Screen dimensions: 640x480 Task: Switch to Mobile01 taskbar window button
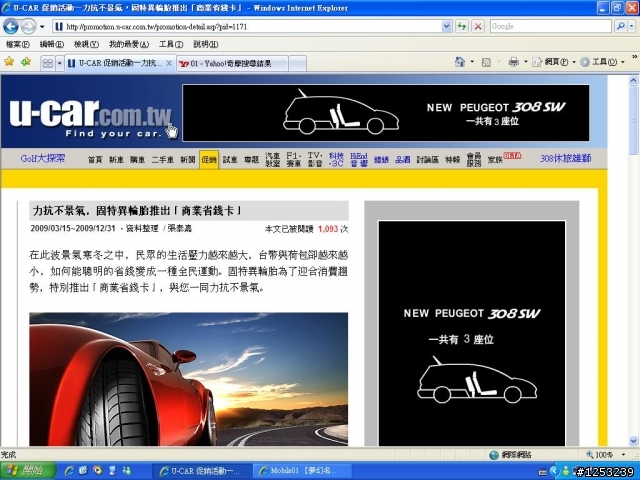click(301, 471)
